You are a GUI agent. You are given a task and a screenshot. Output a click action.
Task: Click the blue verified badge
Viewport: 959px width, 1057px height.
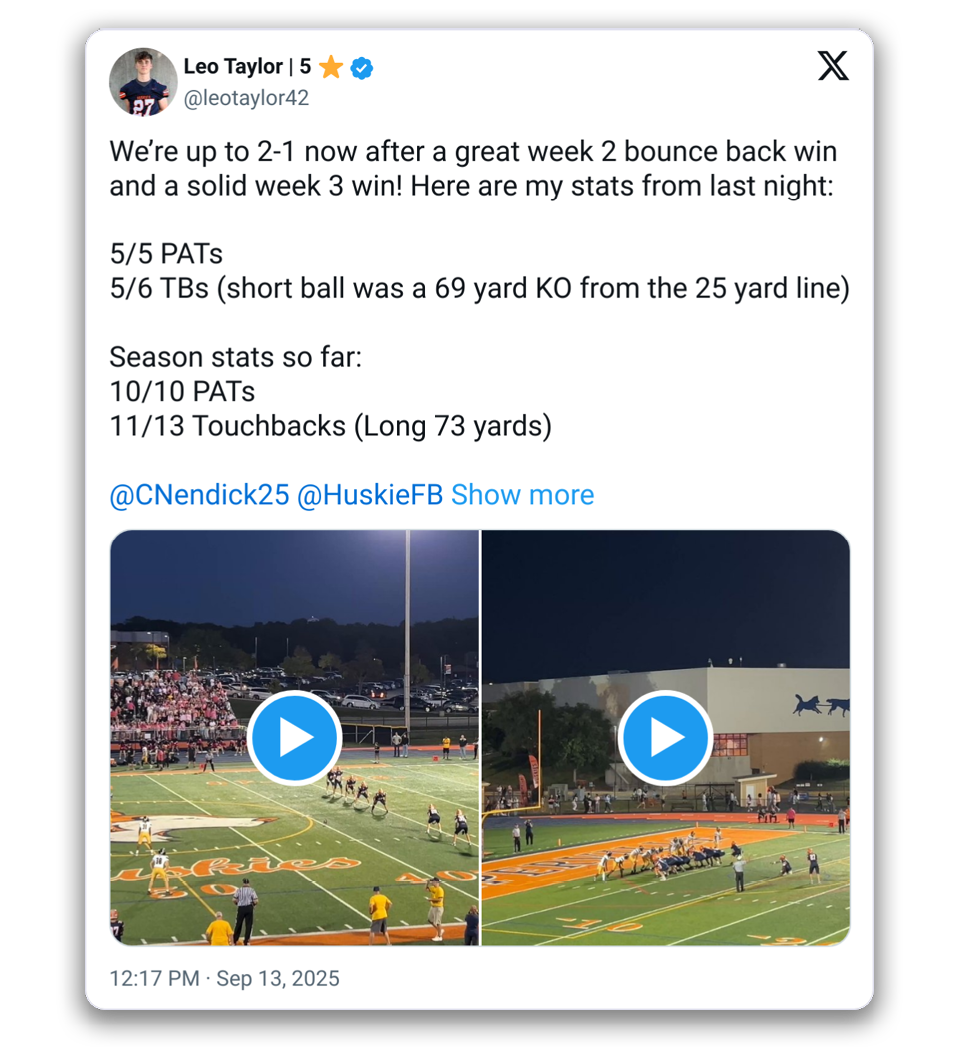tap(362, 68)
